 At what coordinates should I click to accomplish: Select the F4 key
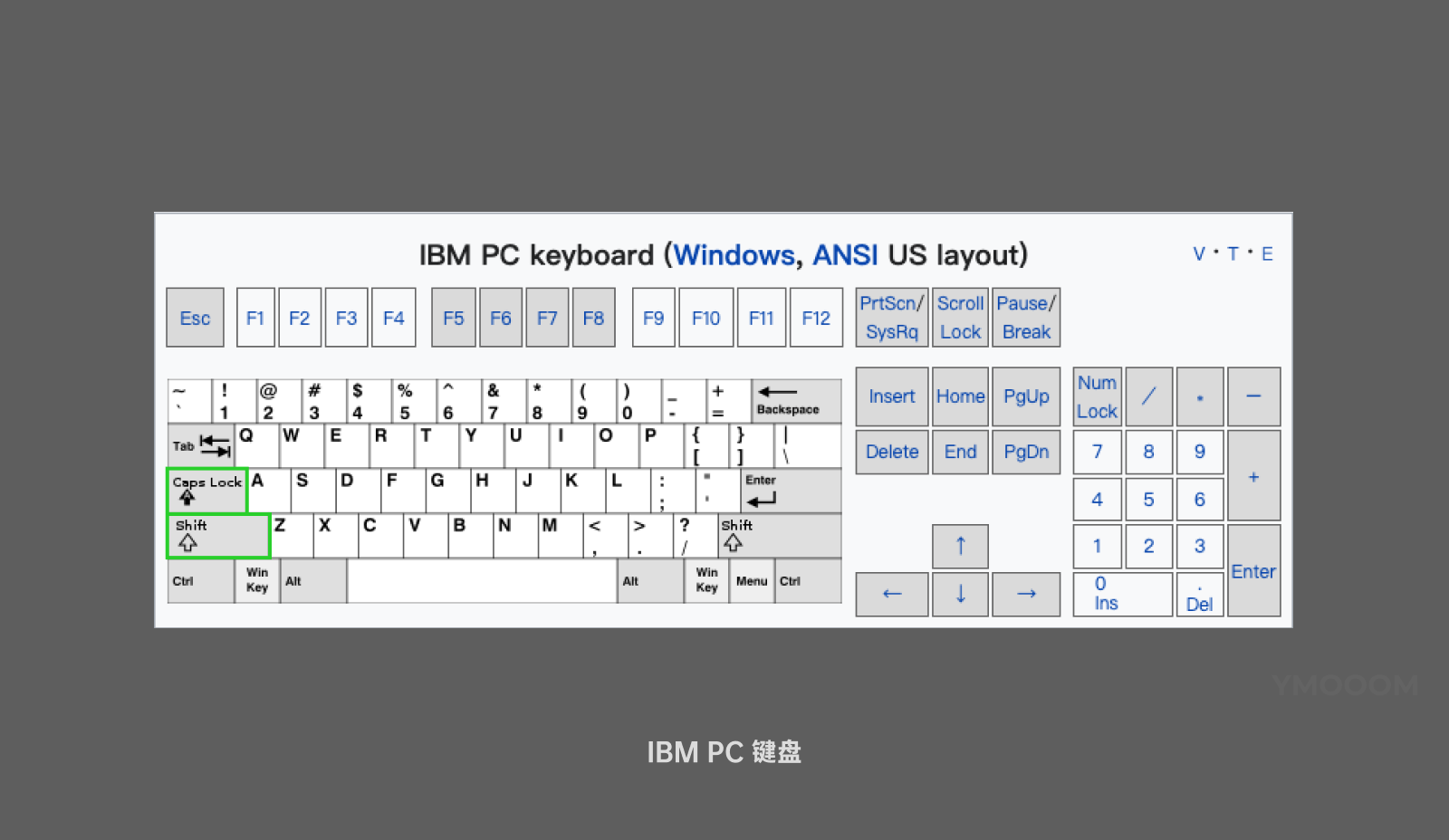(x=394, y=318)
